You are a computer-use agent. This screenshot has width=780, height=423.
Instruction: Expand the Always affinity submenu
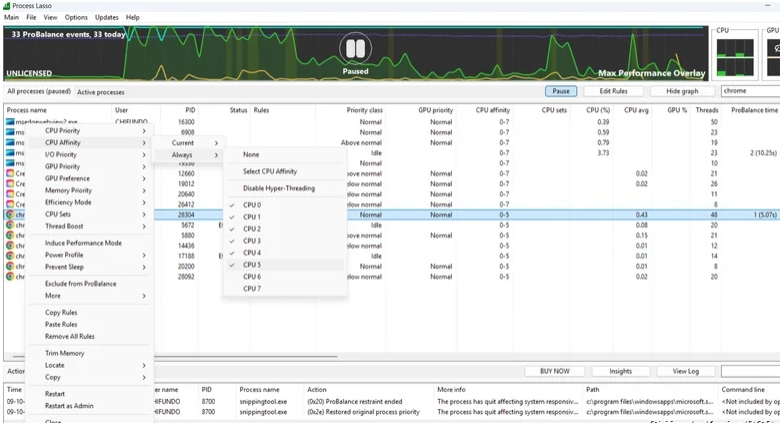188,155
